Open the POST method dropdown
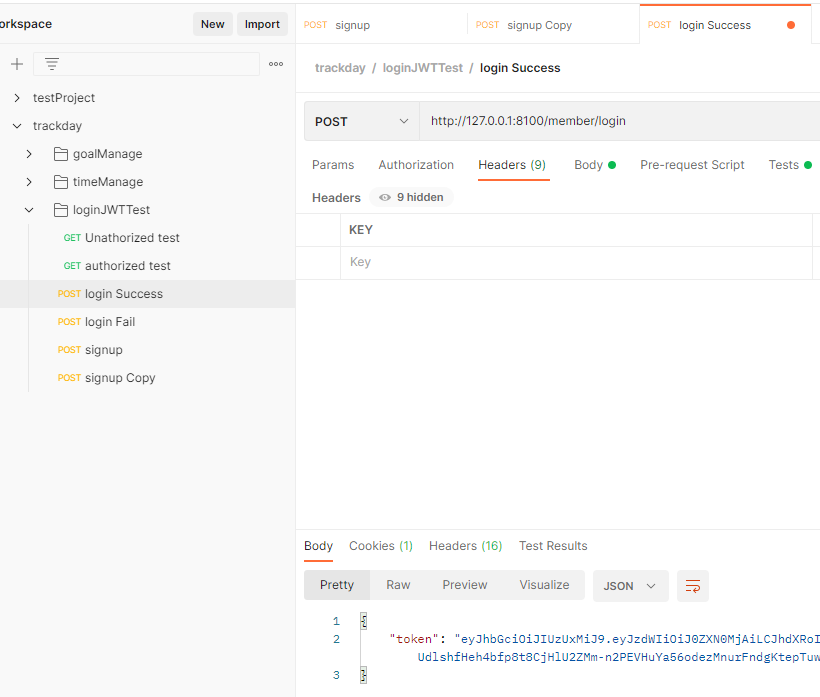Viewport: 820px width, 697px height. click(361, 121)
